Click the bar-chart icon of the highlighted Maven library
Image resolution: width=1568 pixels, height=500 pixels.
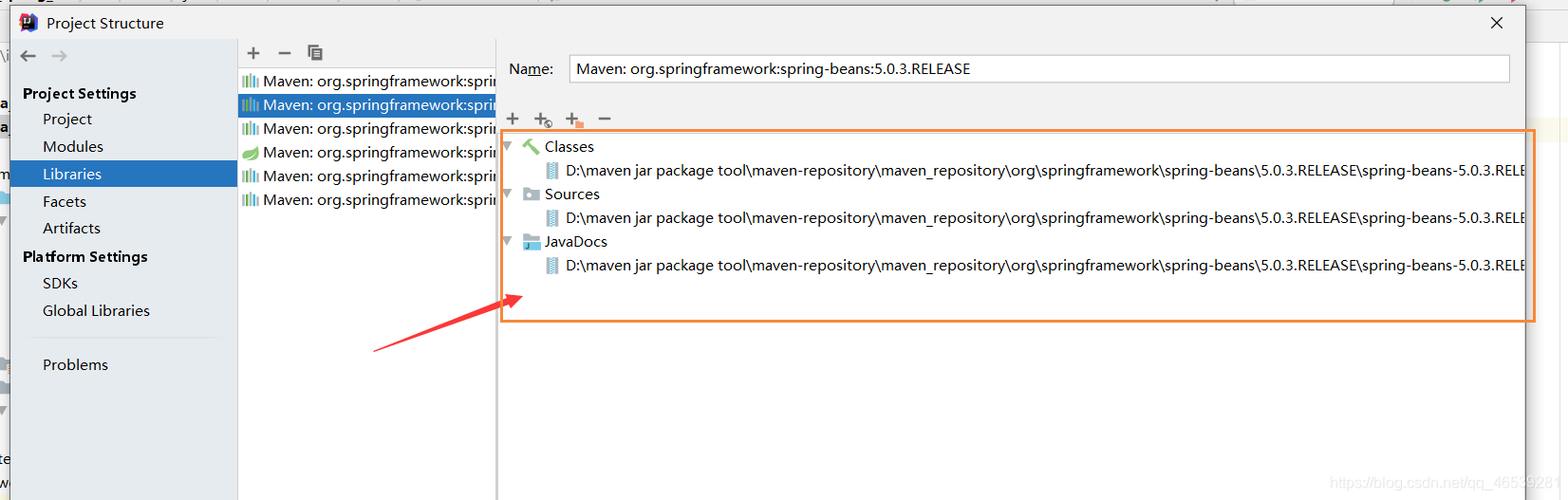(251, 105)
